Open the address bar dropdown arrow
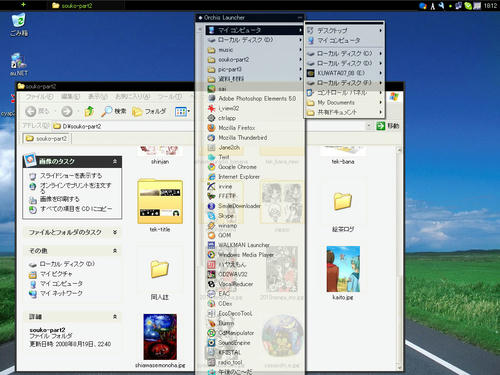The image size is (500, 375). coord(369,126)
